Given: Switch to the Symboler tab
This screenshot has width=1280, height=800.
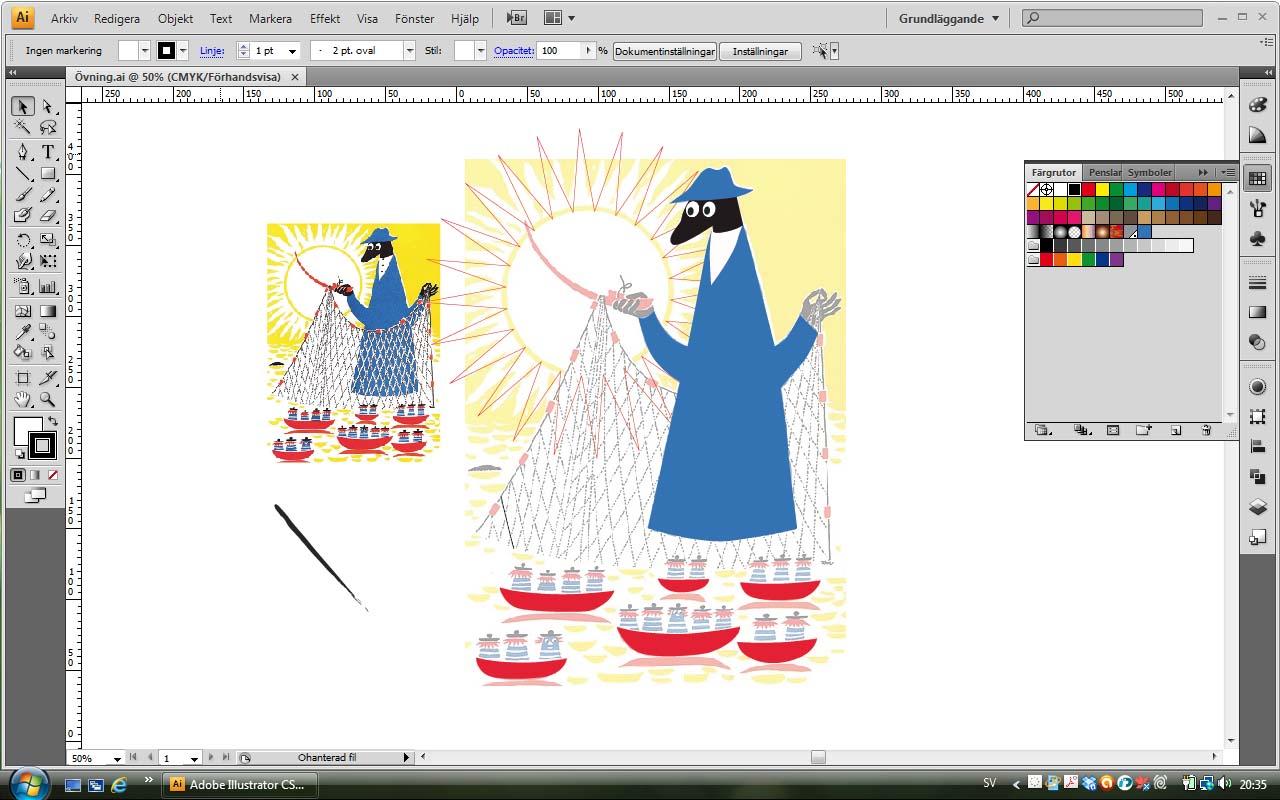Looking at the screenshot, I should [1150, 173].
